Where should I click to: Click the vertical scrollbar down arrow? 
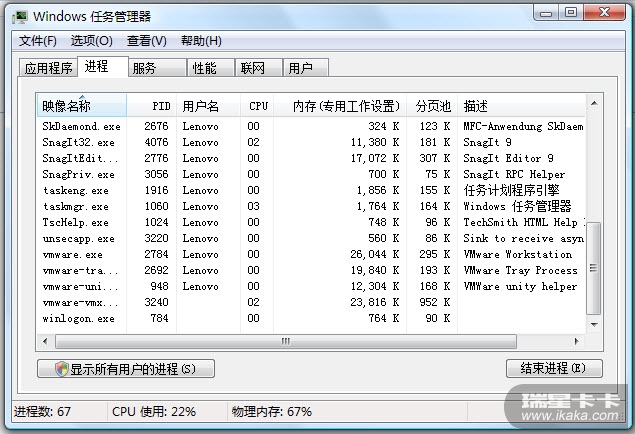[594, 324]
